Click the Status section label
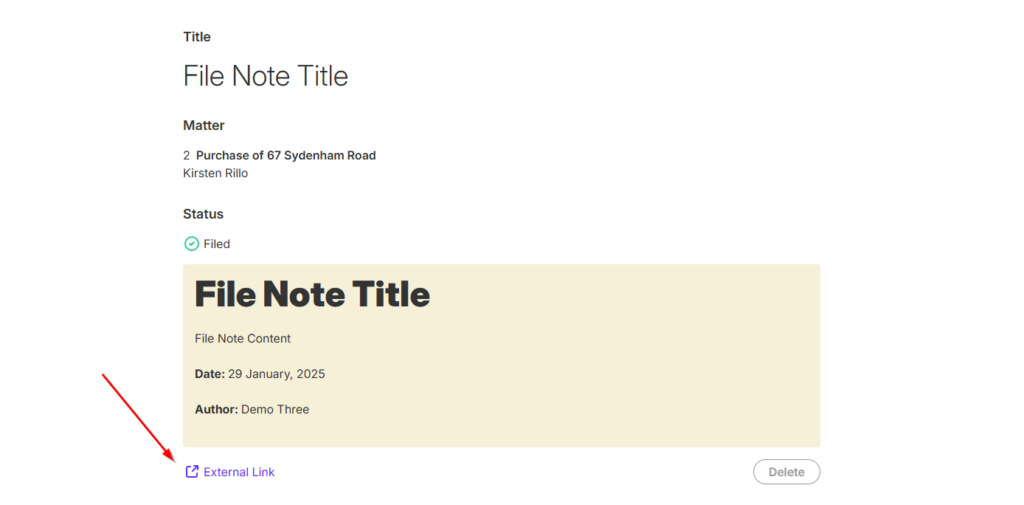Image resolution: width=1024 pixels, height=505 pixels. tap(203, 214)
